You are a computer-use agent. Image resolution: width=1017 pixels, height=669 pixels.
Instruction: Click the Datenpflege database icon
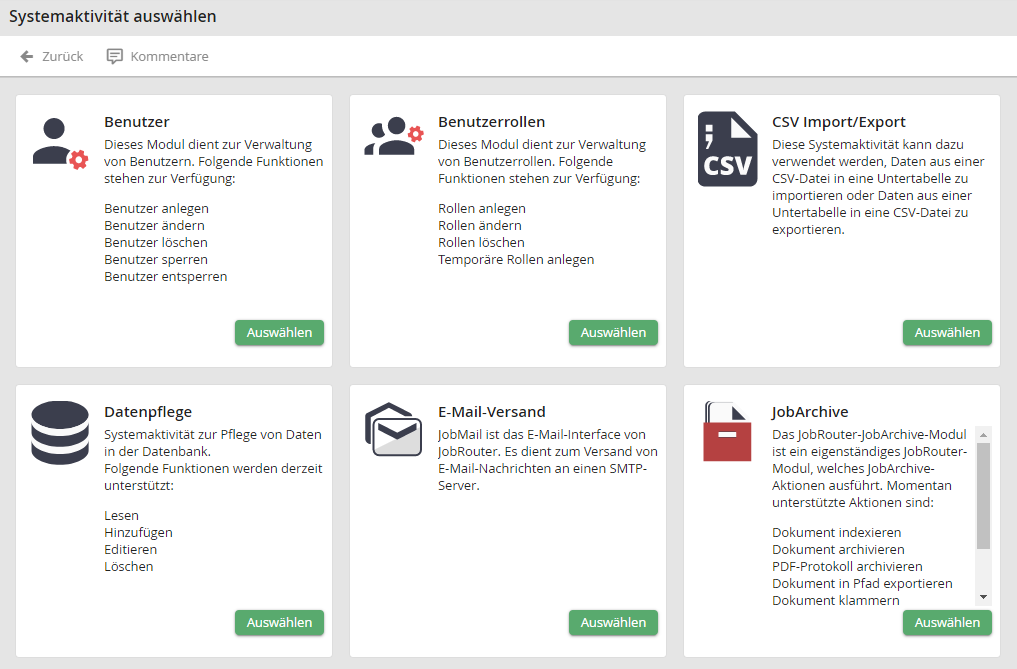(x=60, y=433)
